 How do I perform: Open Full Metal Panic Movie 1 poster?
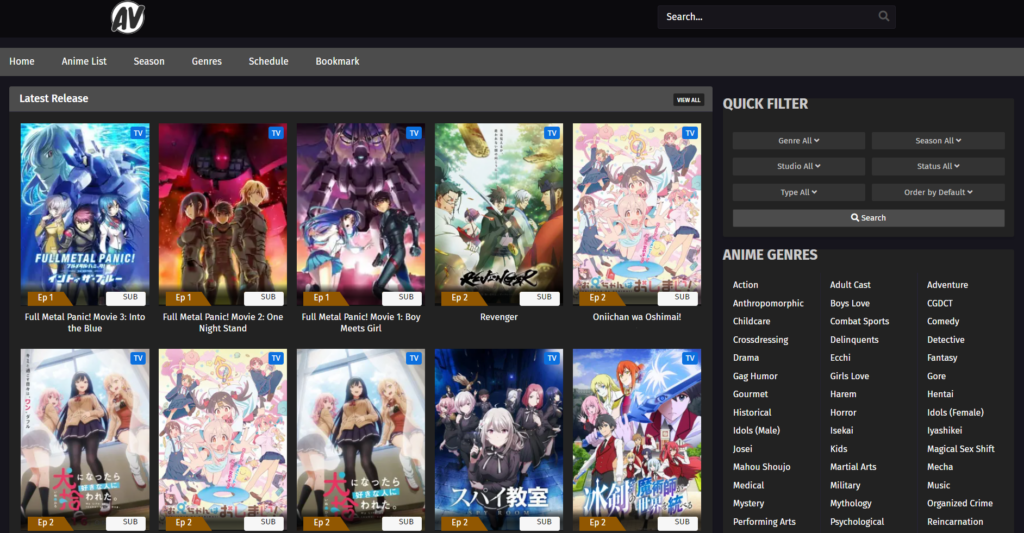point(360,214)
